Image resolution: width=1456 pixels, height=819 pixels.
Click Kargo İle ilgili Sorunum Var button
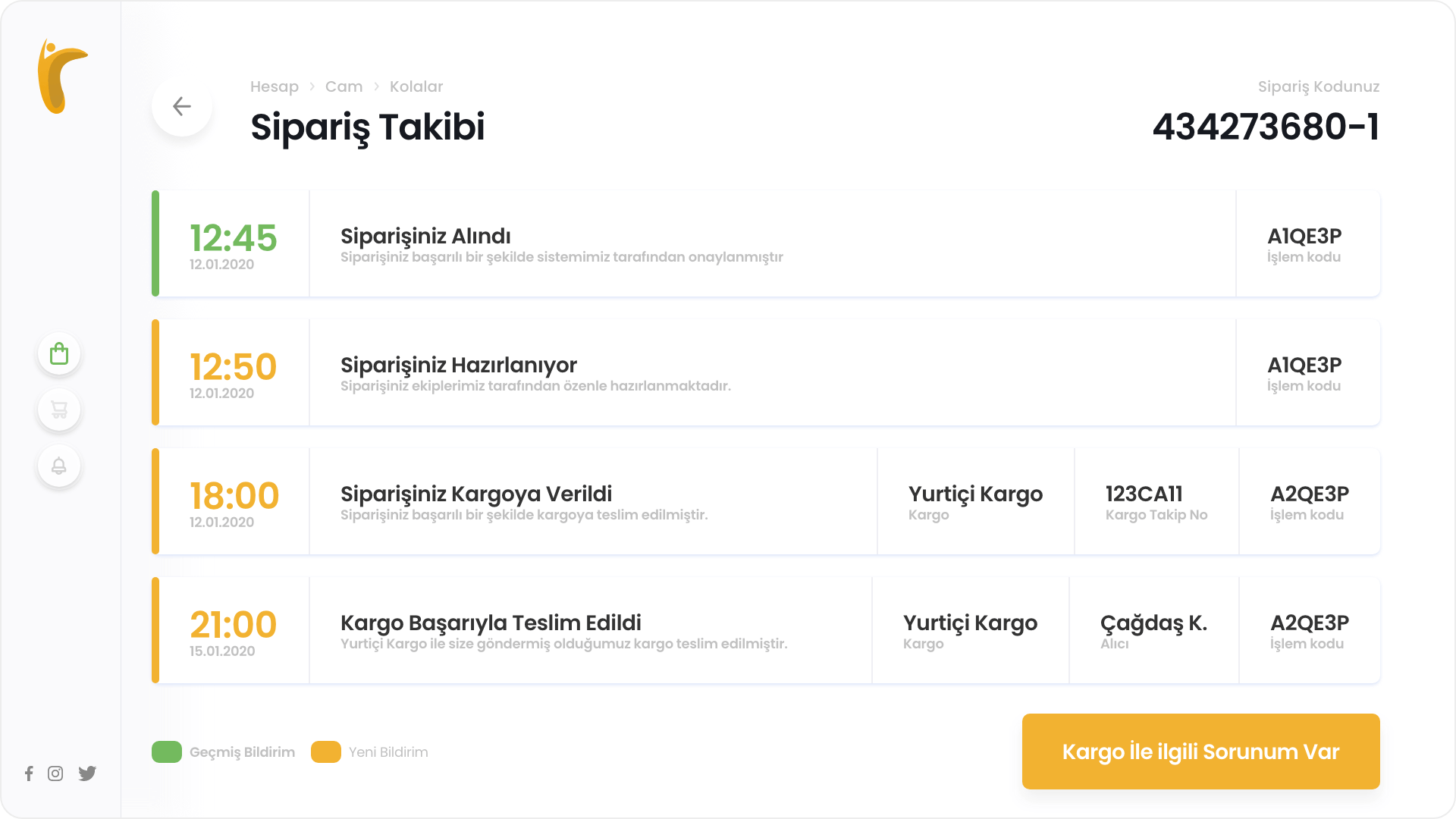pos(1201,752)
